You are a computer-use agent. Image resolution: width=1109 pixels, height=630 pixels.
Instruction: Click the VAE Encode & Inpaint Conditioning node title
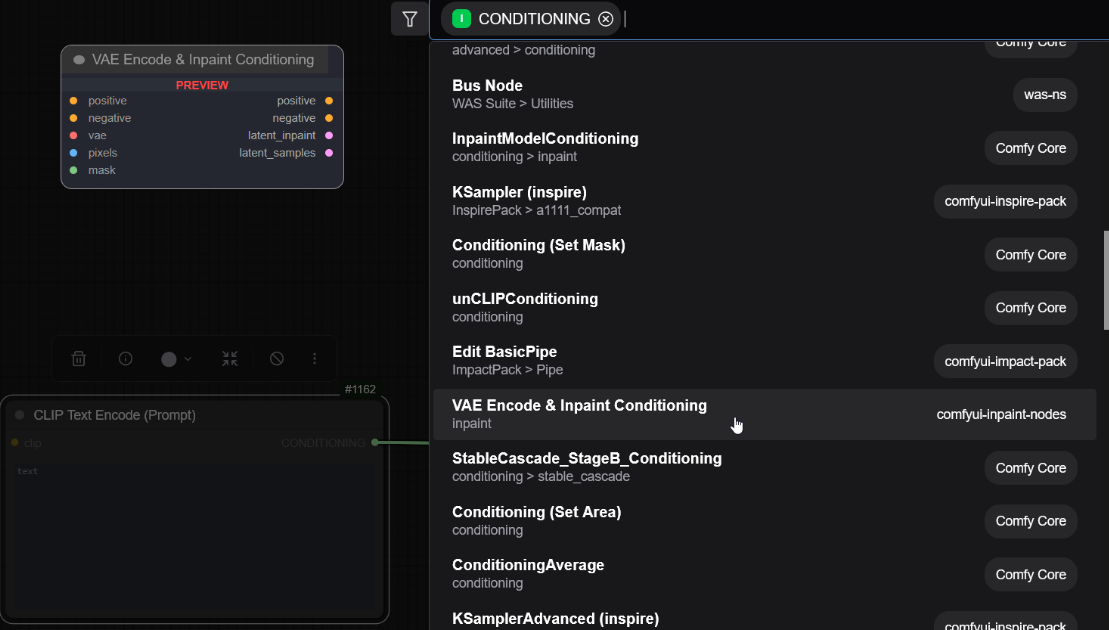(203, 60)
